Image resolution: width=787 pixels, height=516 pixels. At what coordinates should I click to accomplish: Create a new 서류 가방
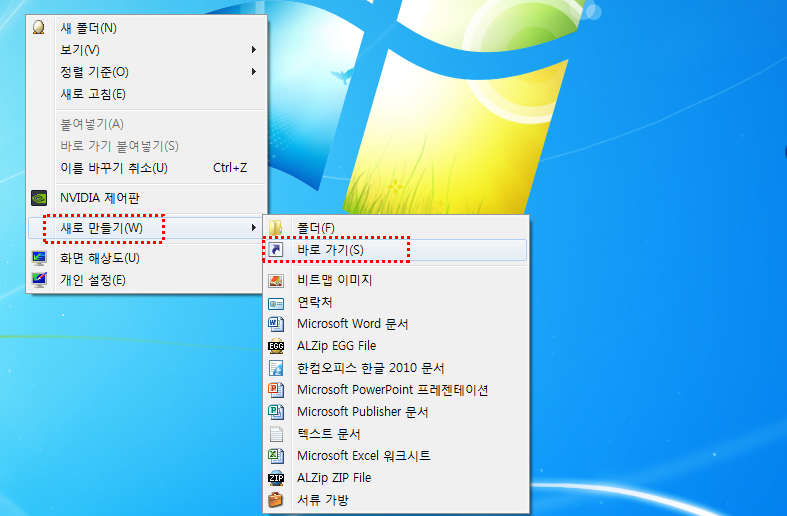(396, 500)
